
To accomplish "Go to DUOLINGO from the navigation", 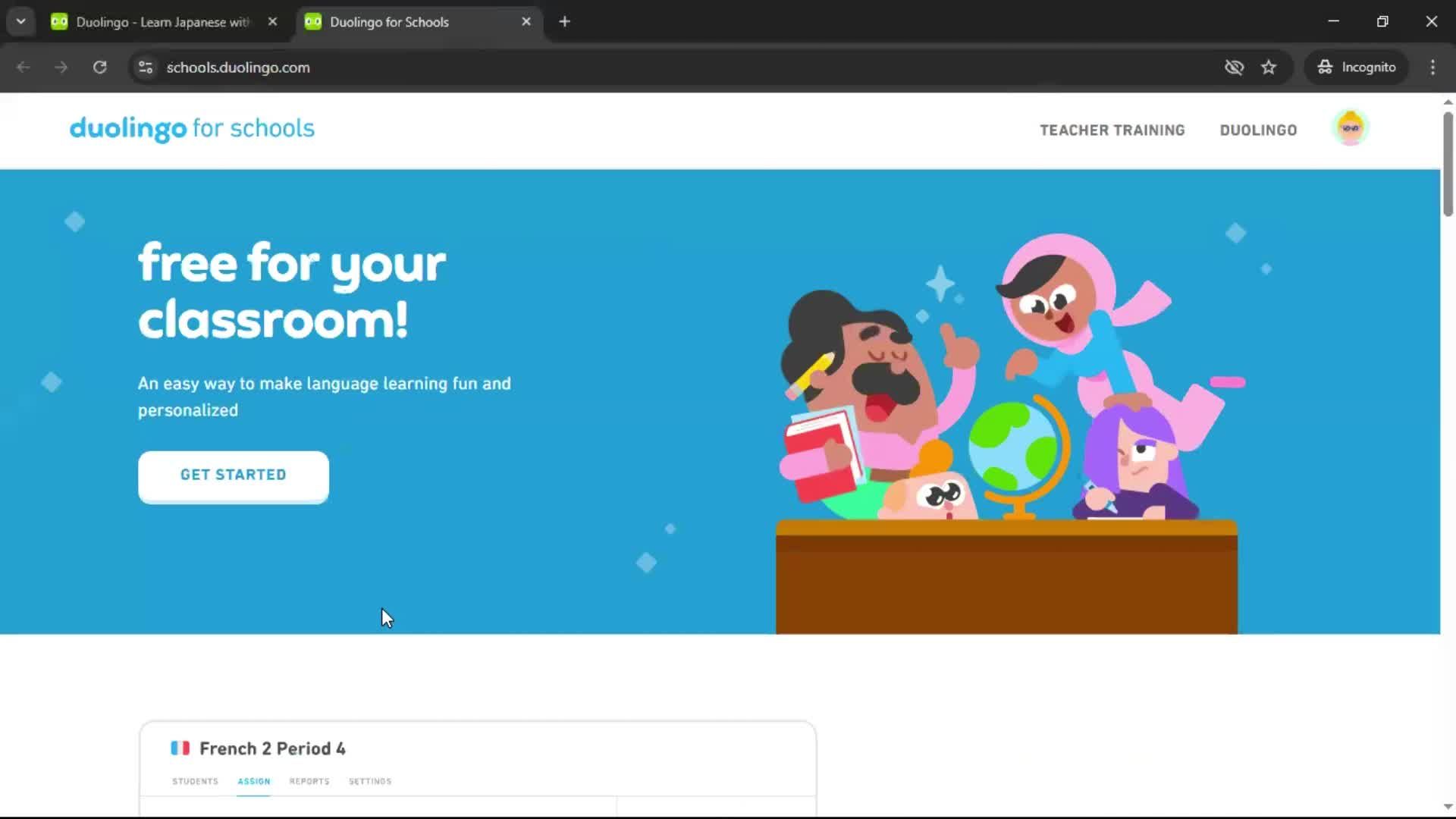I will pyautogui.click(x=1258, y=130).
